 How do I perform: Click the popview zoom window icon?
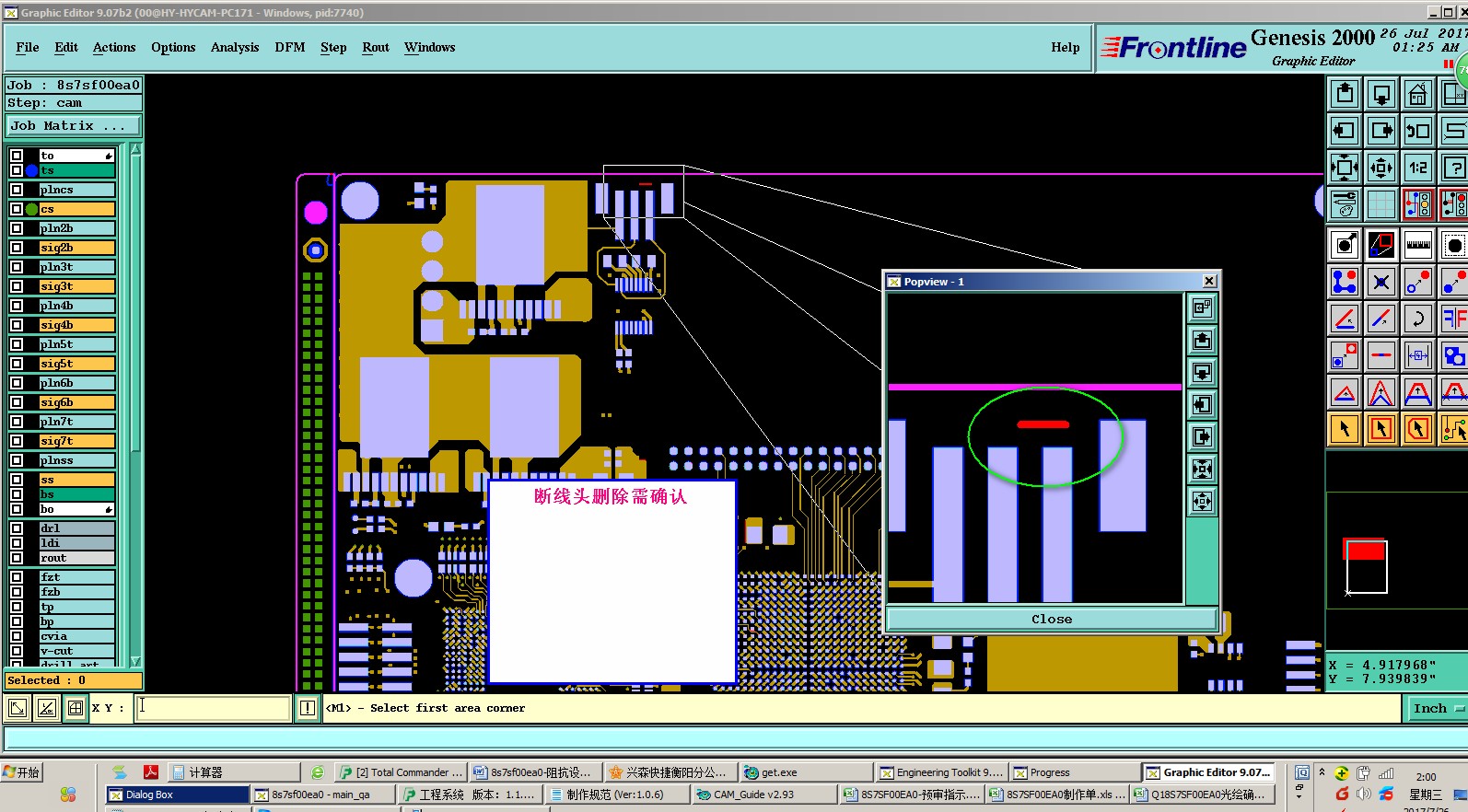click(x=1381, y=245)
